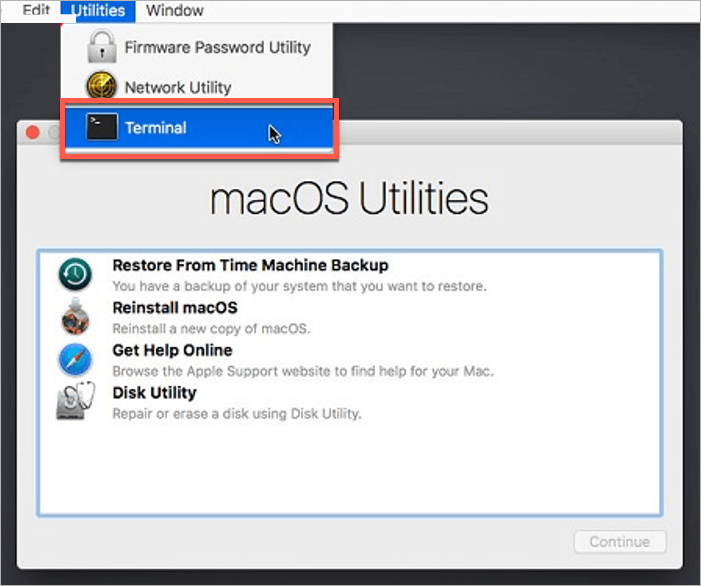The image size is (701, 586).
Task: Select Get Help Online option title
Action: [173, 350]
